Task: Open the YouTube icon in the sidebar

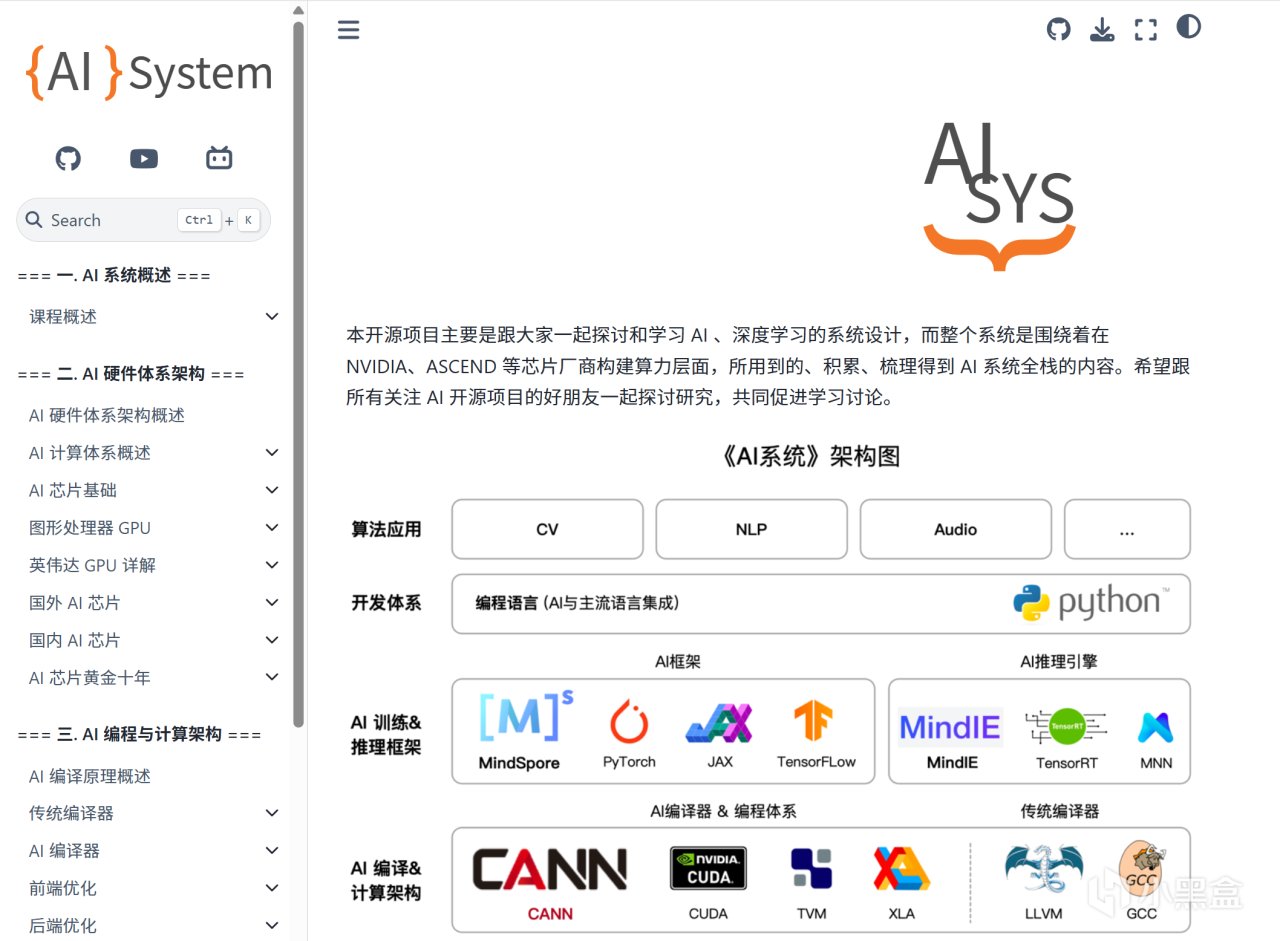Action: tap(144, 158)
